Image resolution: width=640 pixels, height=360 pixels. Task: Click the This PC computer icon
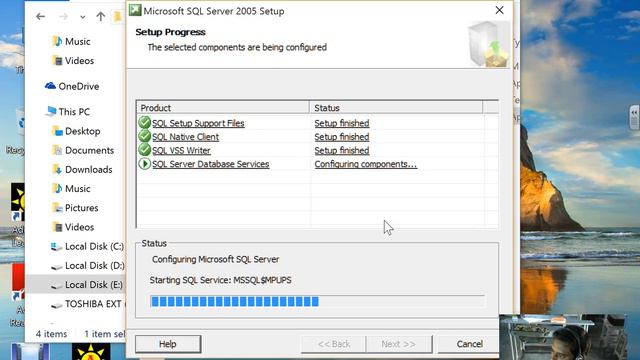51,111
